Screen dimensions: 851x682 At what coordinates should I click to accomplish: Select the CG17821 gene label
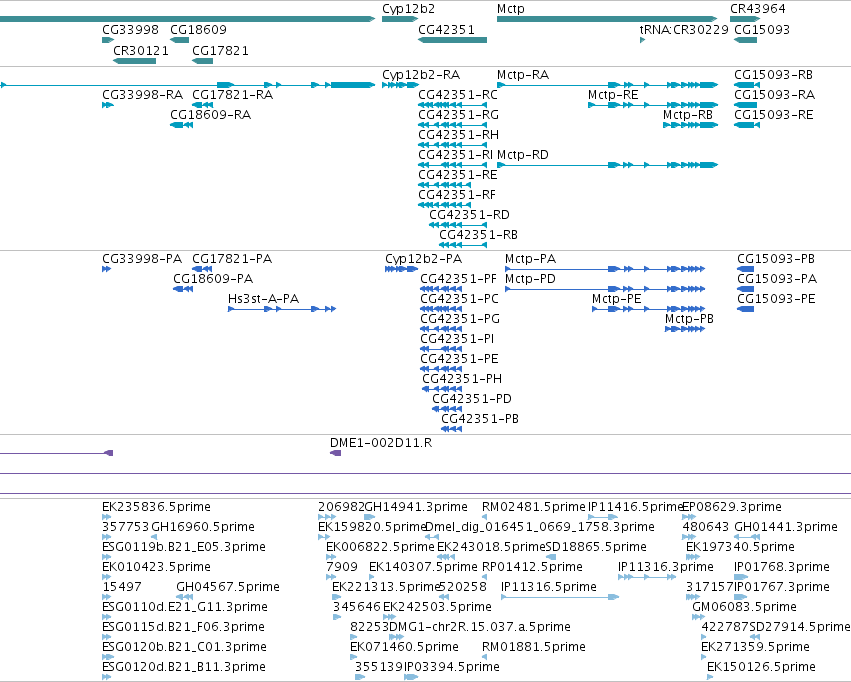[220, 50]
